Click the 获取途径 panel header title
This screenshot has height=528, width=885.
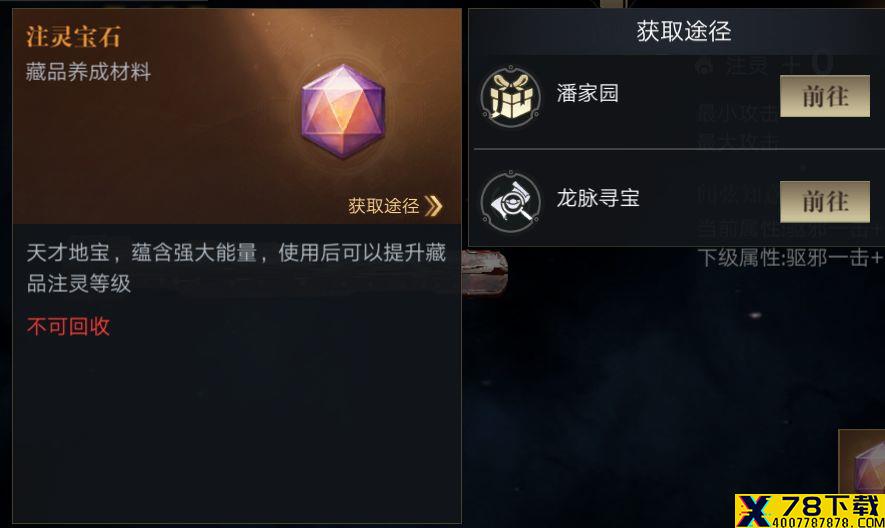pos(684,31)
